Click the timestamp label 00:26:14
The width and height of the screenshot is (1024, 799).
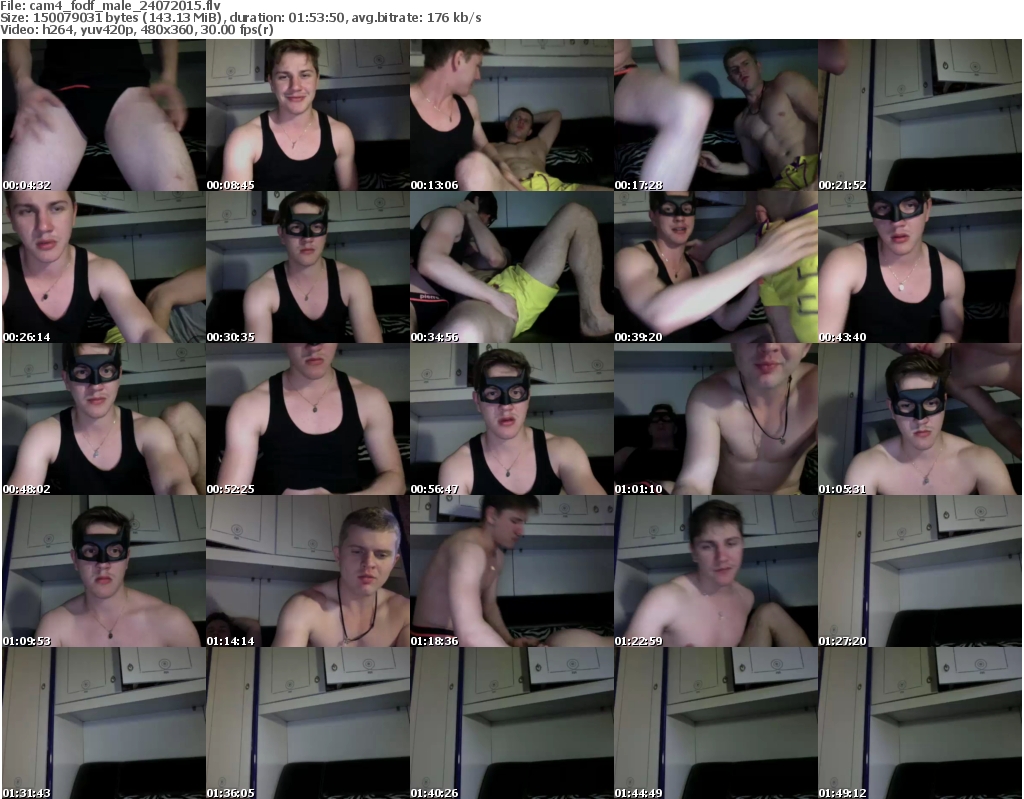click(x=26, y=337)
